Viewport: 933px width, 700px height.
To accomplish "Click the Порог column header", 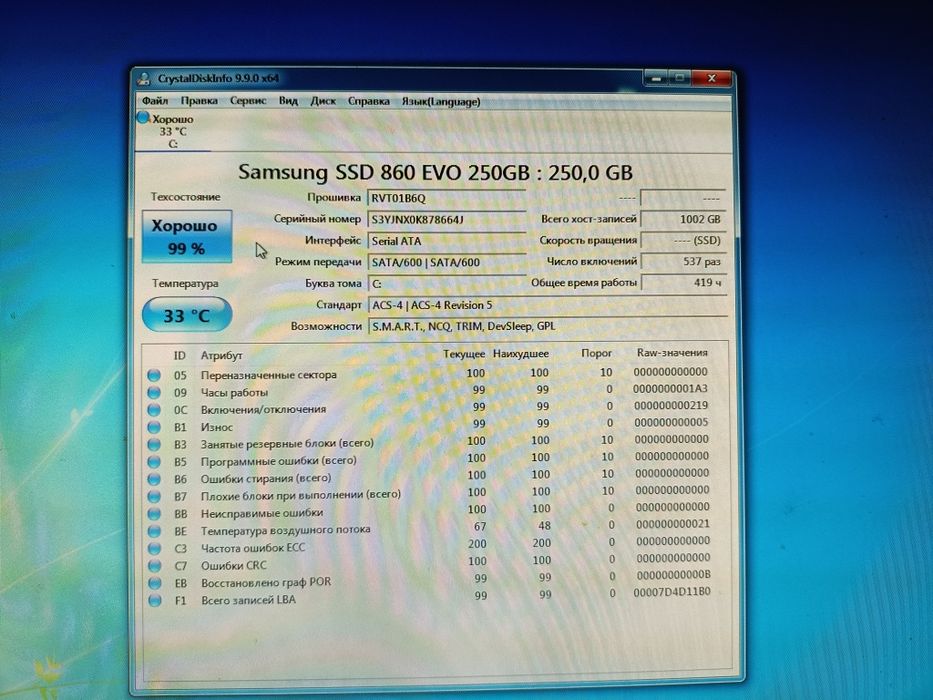I will [596, 353].
